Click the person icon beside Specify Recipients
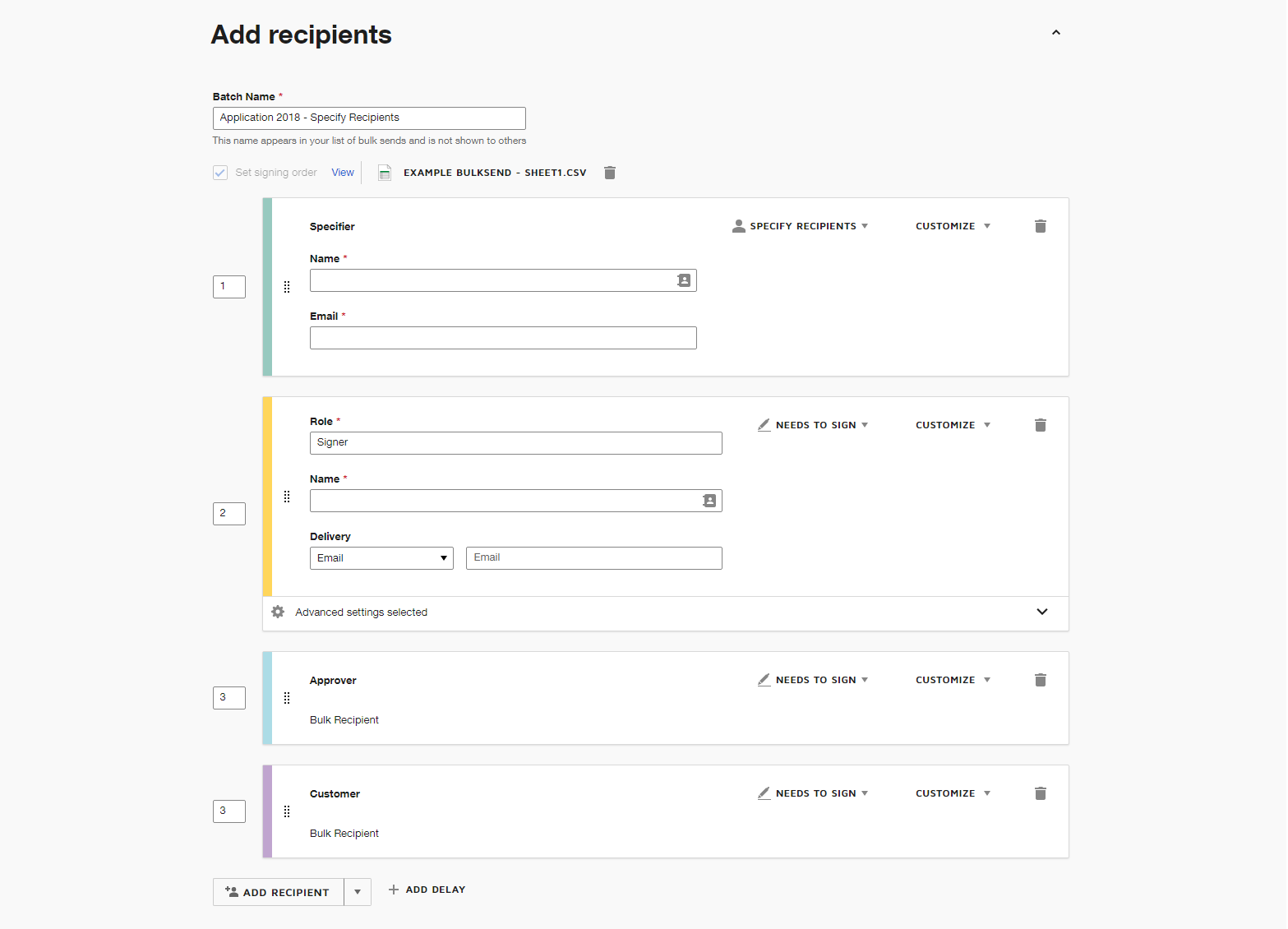The width and height of the screenshot is (1288, 929). pyautogui.click(x=738, y=225)
